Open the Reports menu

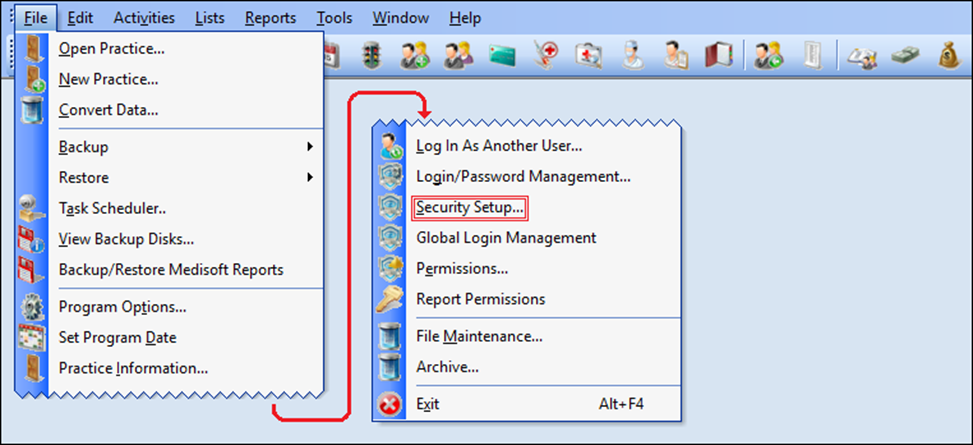coord(271,18)
